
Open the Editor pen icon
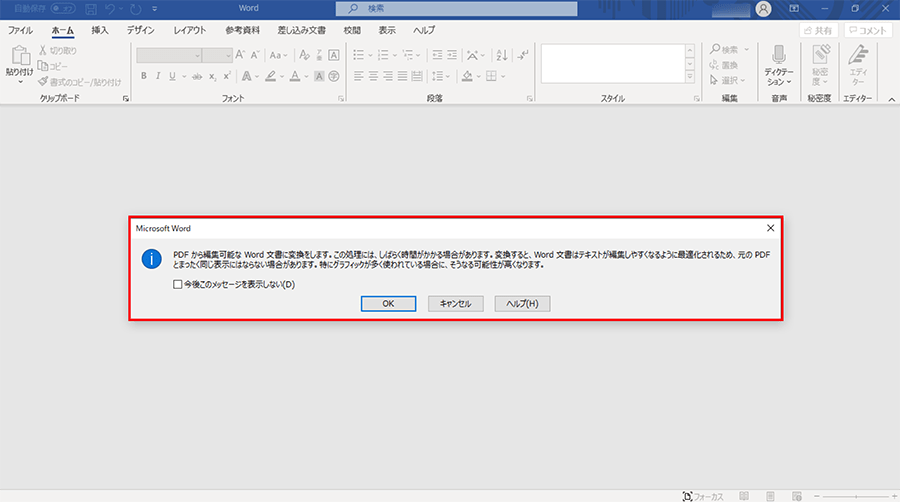[858, 55]
